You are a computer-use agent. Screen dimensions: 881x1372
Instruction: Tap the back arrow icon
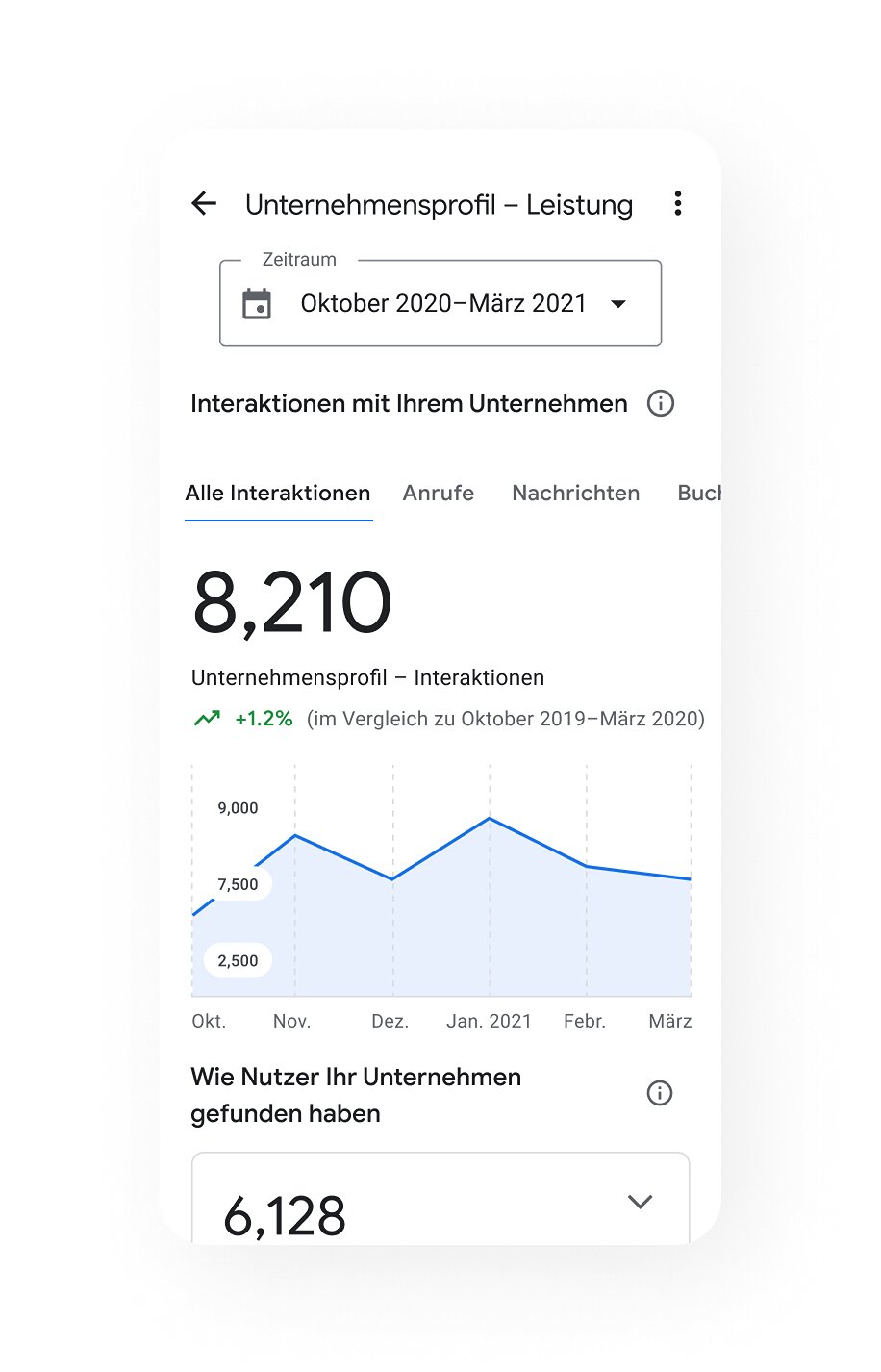204,203
